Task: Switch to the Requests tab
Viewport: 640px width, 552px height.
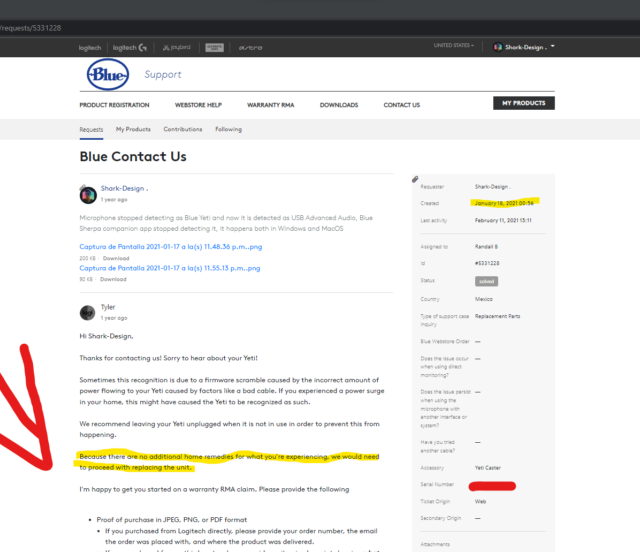Action: click(91, 129)
